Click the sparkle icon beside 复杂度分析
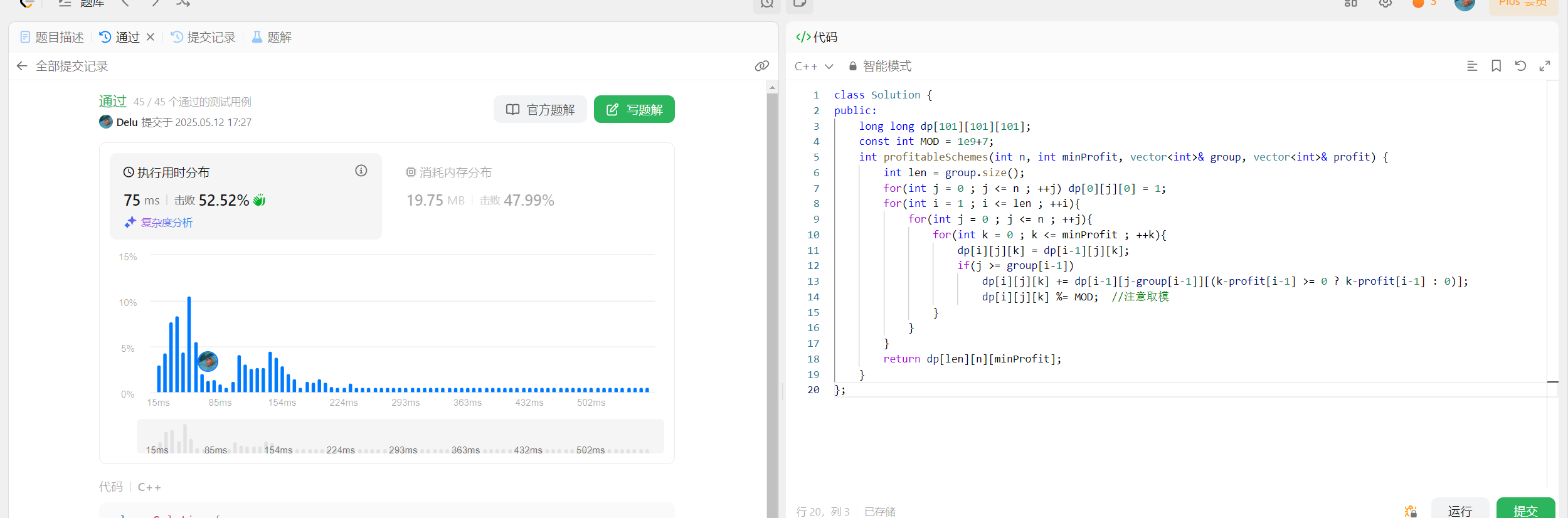1568x518 pixels. click(x=130, y=223)
